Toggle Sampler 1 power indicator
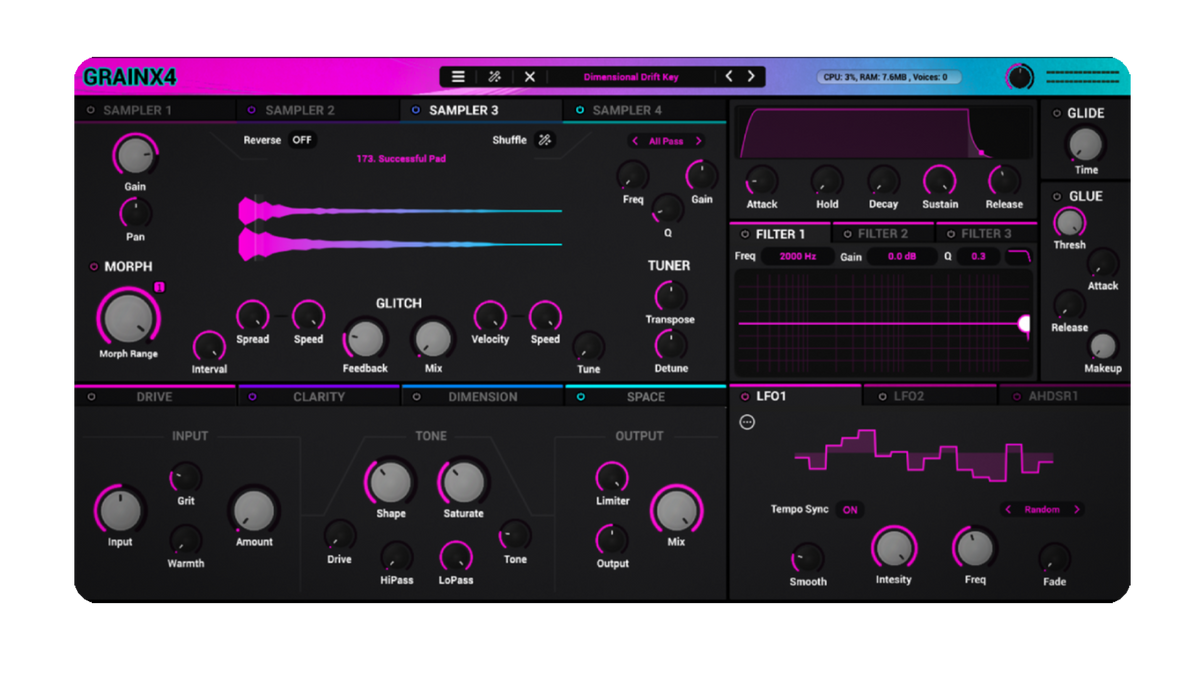1200x675 pixels. (x=91, y=110)
